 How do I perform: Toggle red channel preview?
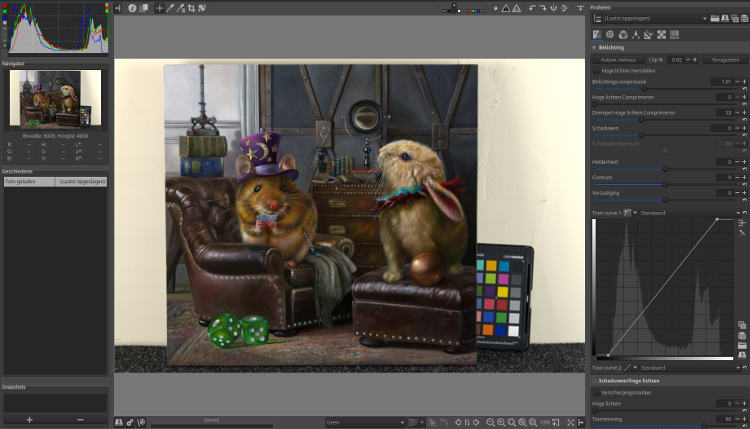[x=469, y=11]
